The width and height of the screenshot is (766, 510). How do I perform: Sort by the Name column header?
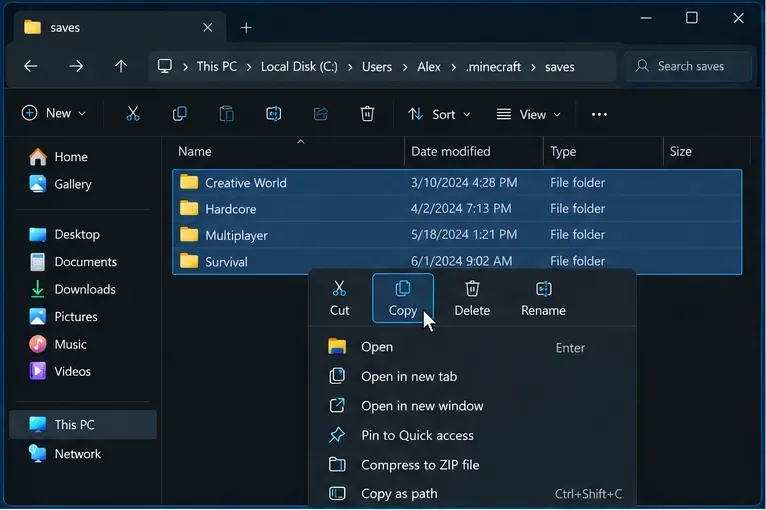[288, 151]
